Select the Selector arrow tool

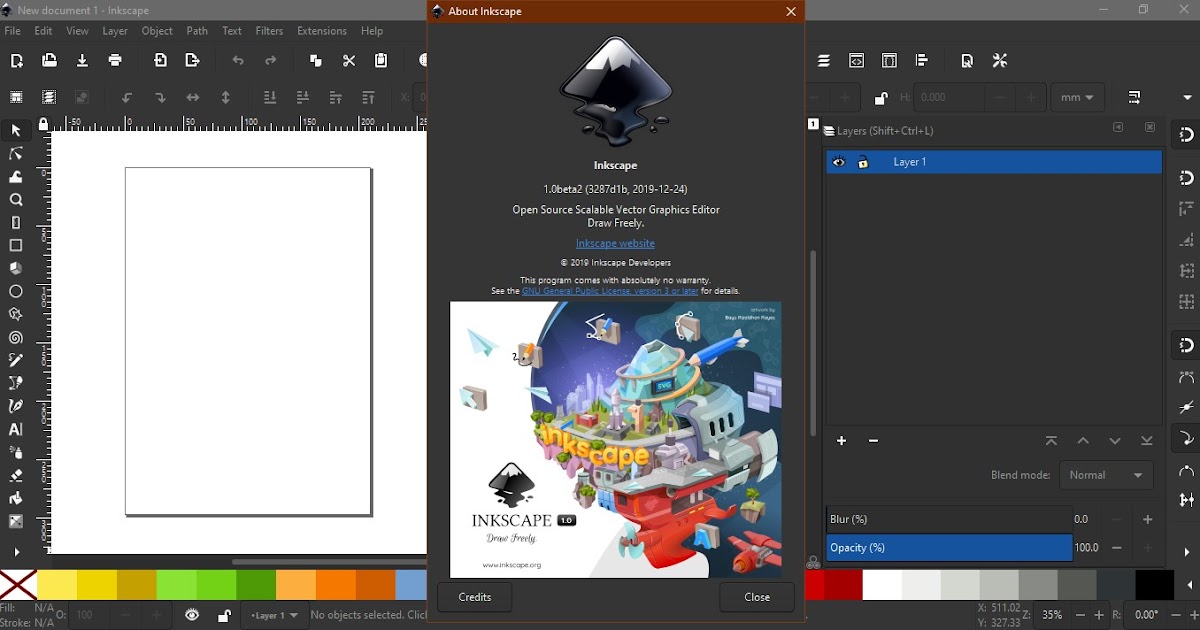[x=16, y=131]
